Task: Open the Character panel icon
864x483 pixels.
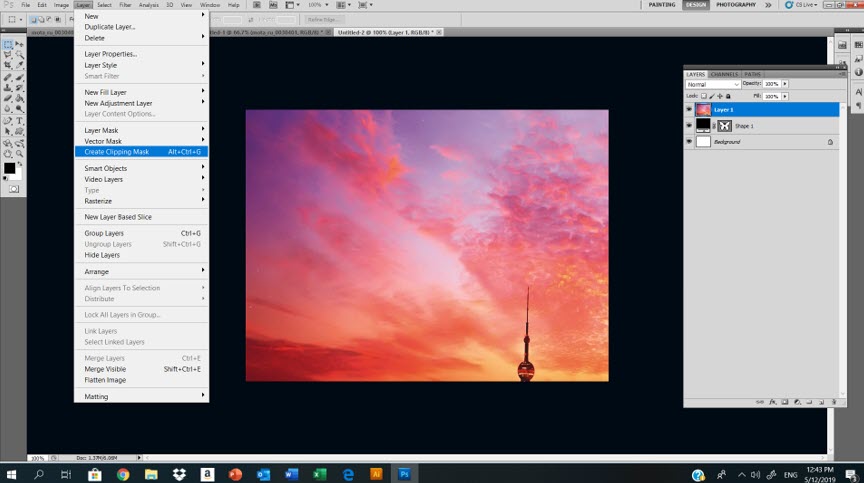Action: coord(858,92)
